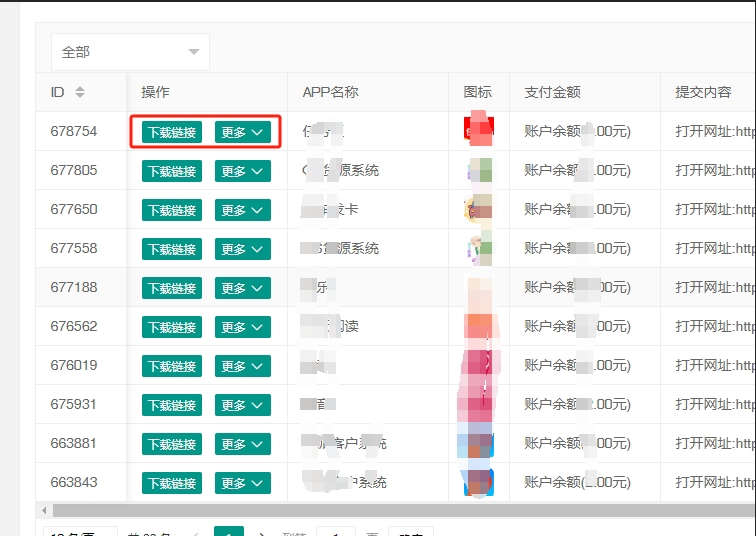The image size is (756, 536).
Task: Click the app icon in row 676562
Action: click(479, 326)
